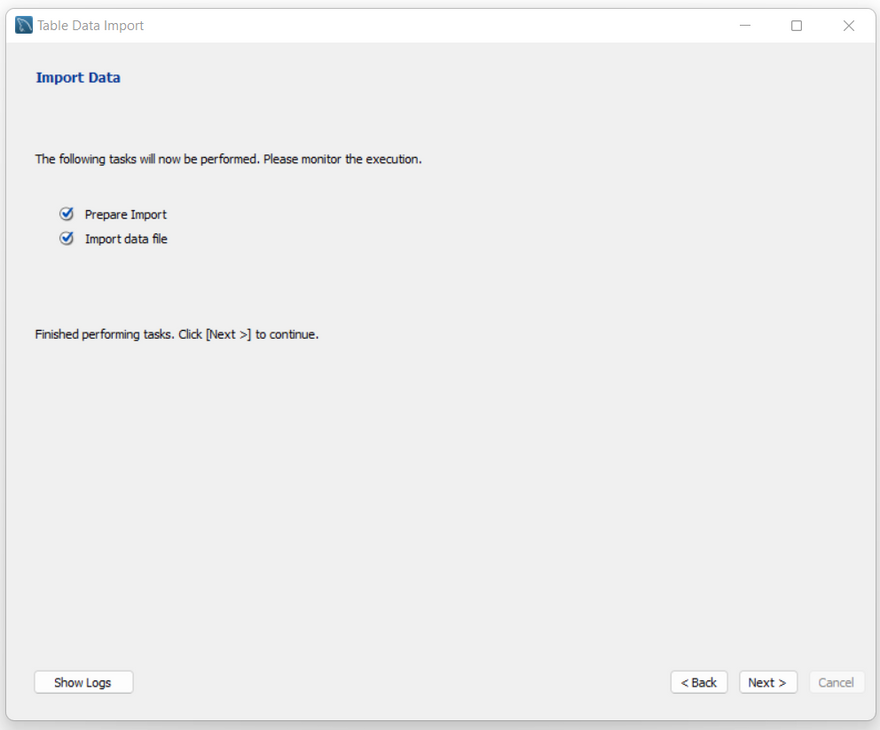Click the Table Data Import title text
Screen dimensions: 880x730
point(91,26)
